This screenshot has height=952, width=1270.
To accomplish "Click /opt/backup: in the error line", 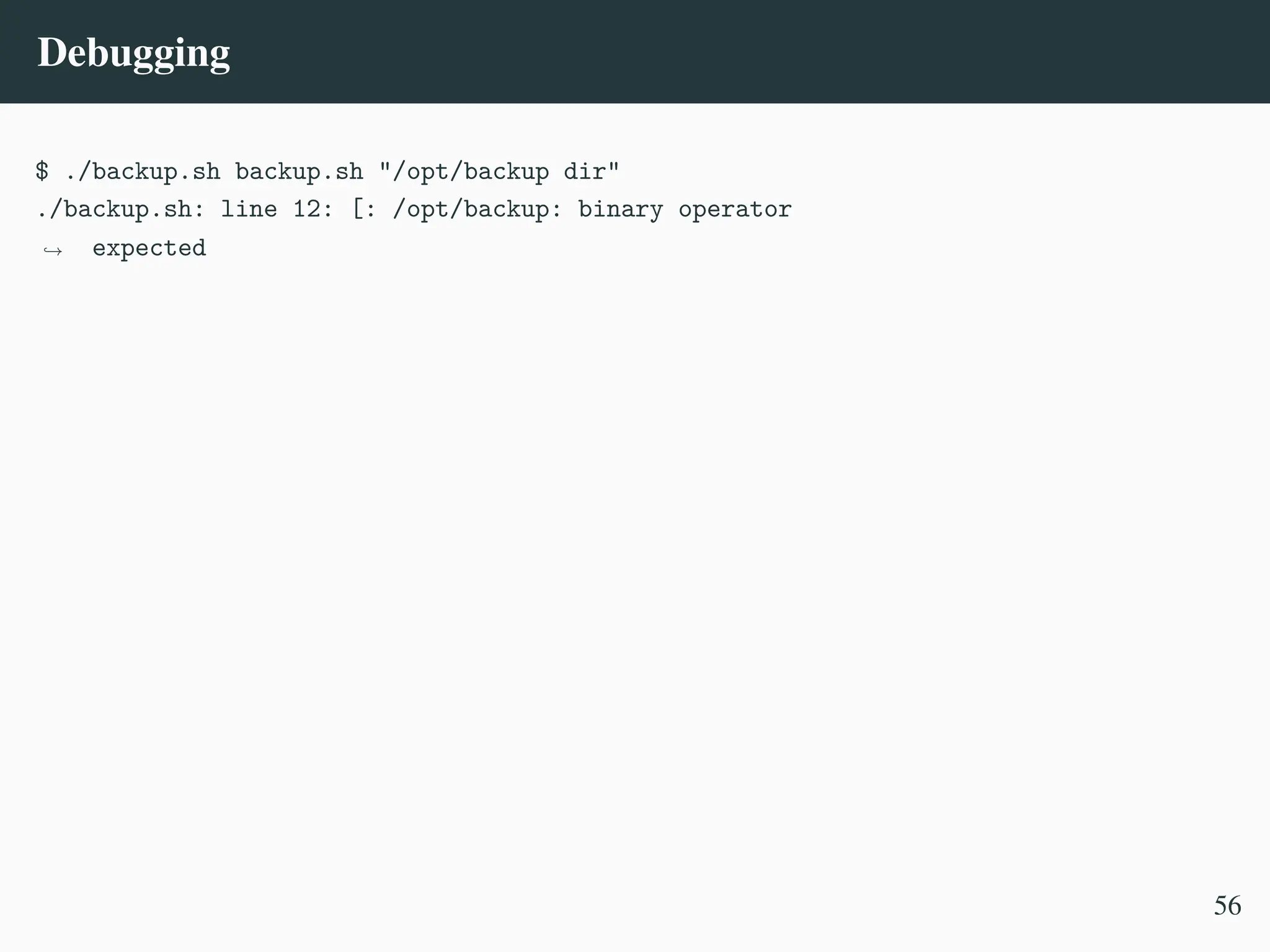I will tap(477, 209).
